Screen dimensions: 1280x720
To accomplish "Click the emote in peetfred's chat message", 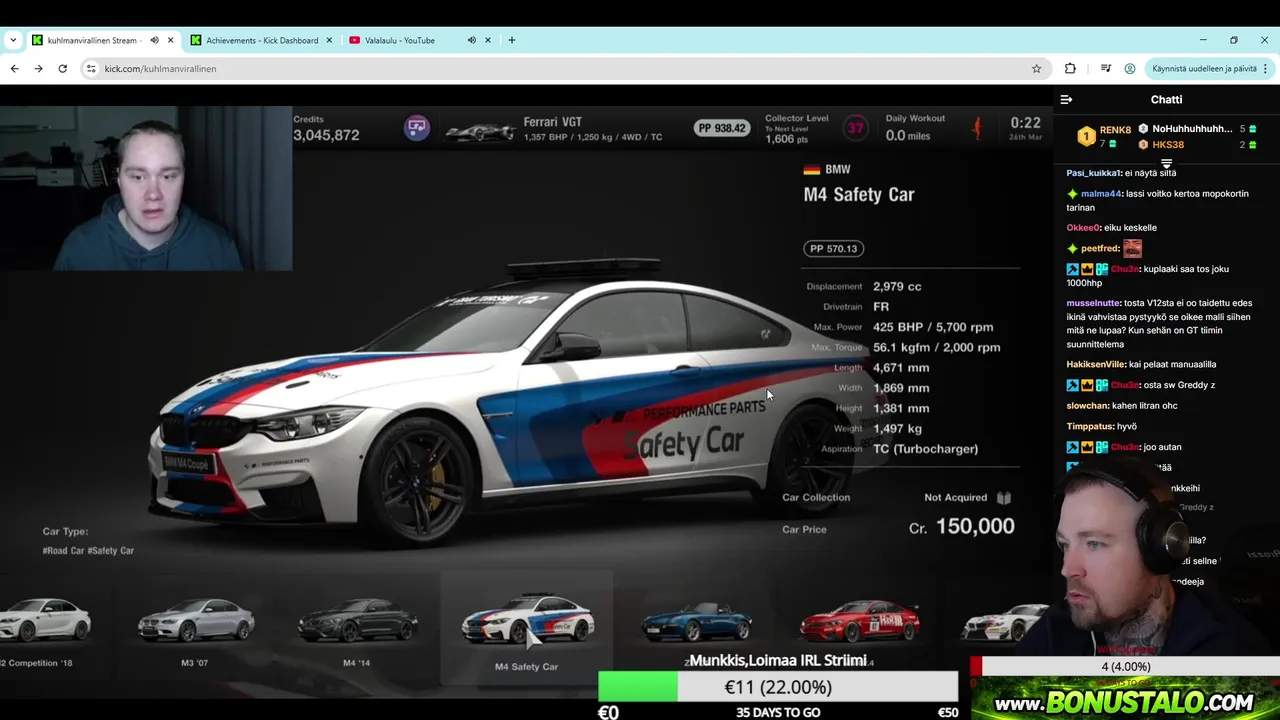I will click(1132, 248).
